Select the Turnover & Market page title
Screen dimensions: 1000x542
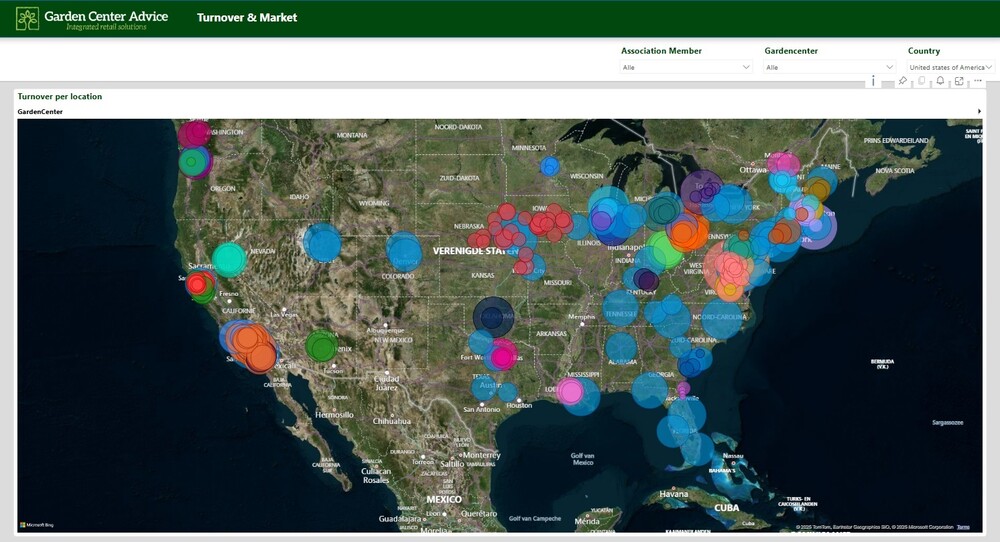click(247, 18)
